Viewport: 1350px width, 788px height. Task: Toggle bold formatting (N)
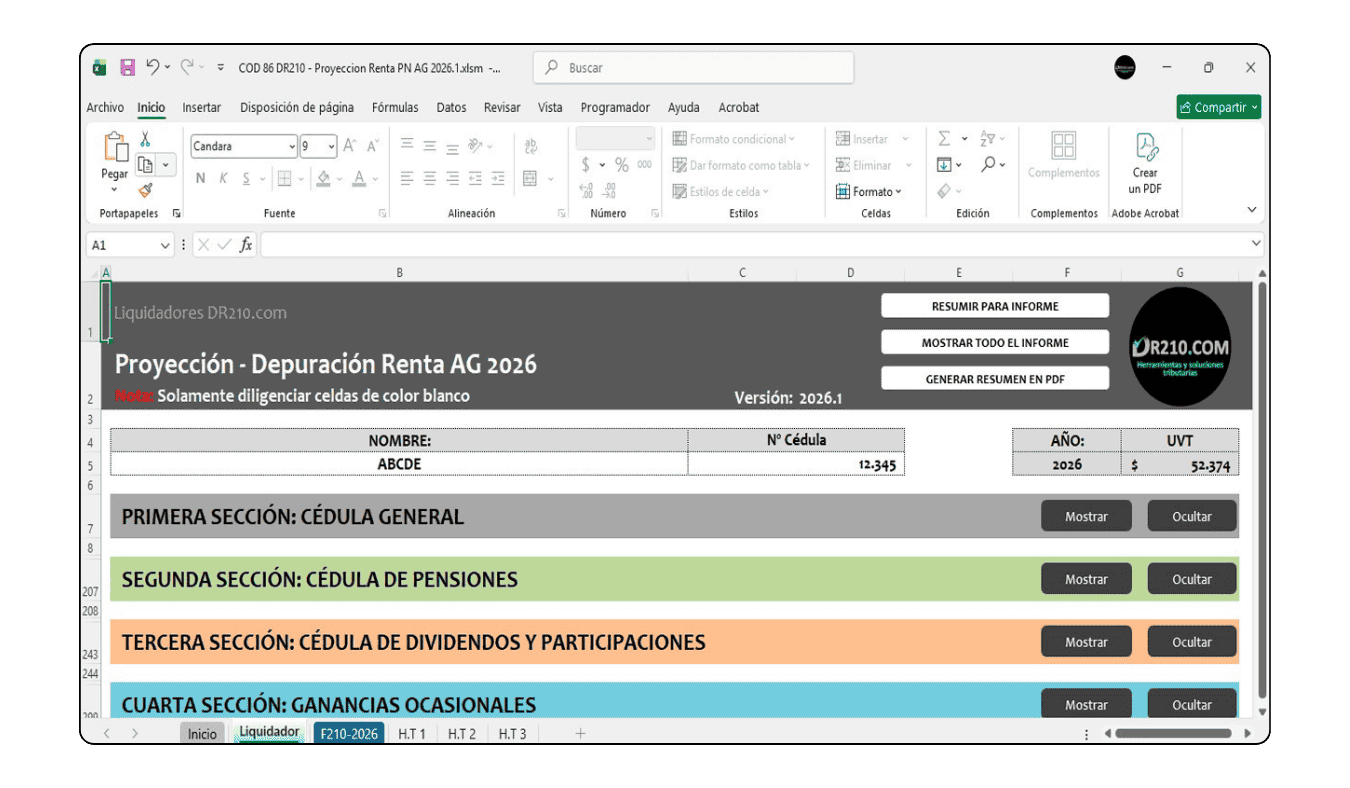(200, 179)
